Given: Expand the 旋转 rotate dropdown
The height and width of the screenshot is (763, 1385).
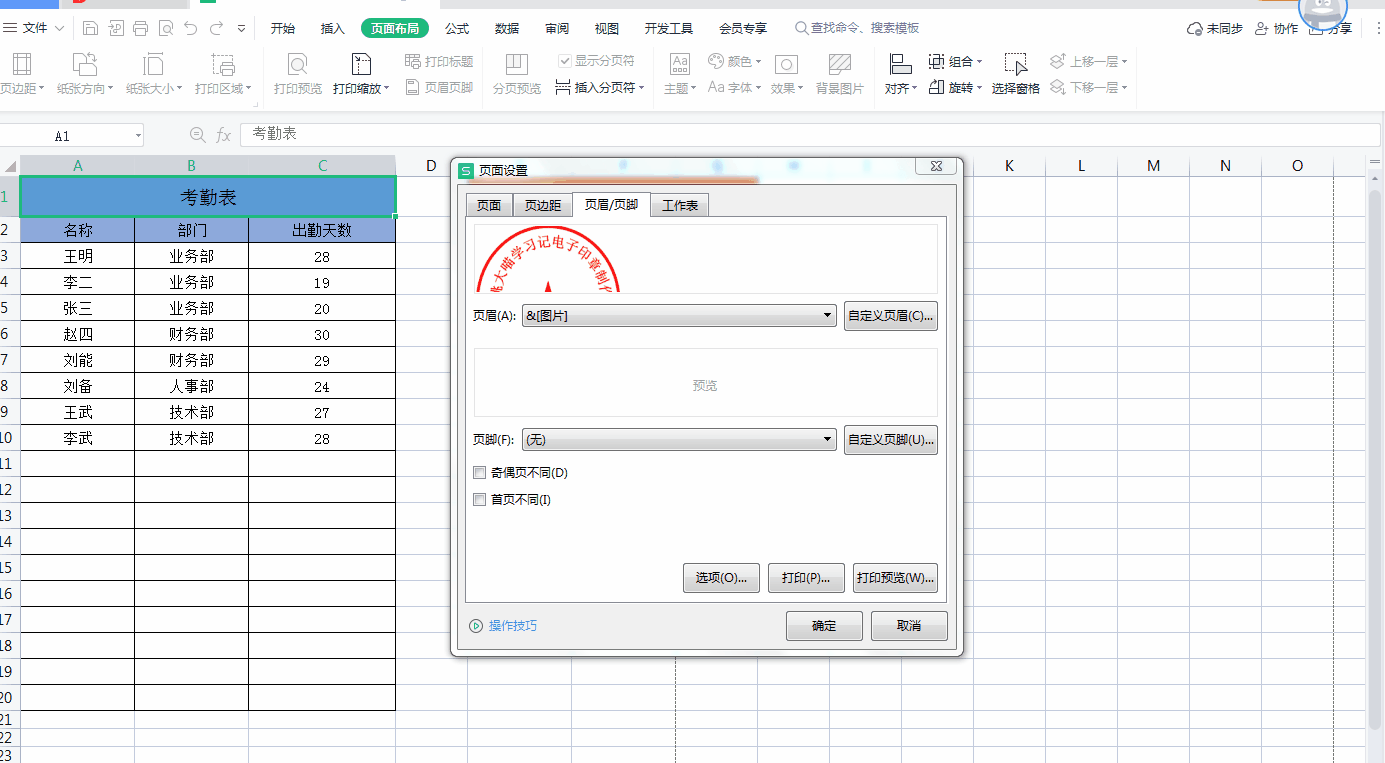Looking at the screenshot, I should coord(979,88).
